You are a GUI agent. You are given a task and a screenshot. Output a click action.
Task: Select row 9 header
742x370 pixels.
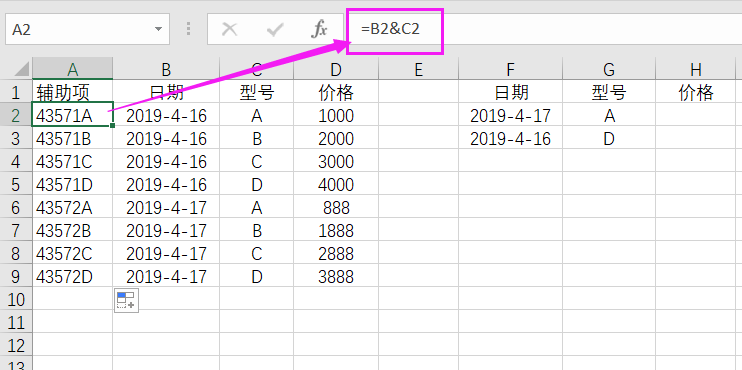tap(16, 276)
